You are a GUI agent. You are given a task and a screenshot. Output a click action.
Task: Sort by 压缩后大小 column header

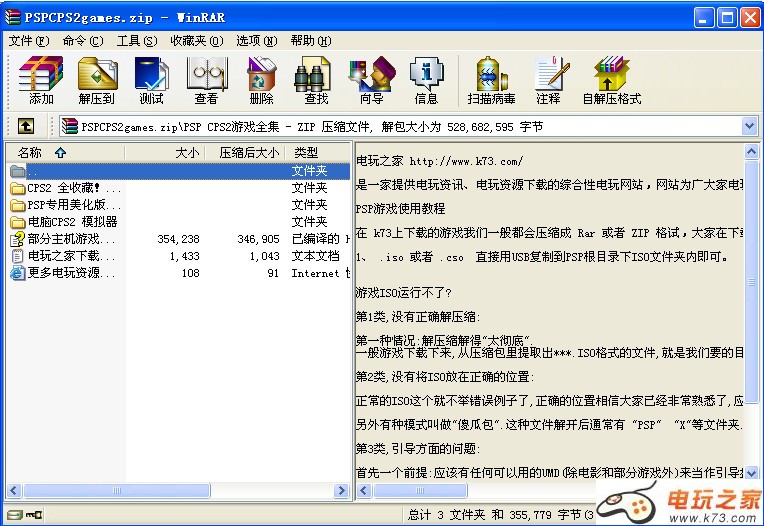(248, 153)
